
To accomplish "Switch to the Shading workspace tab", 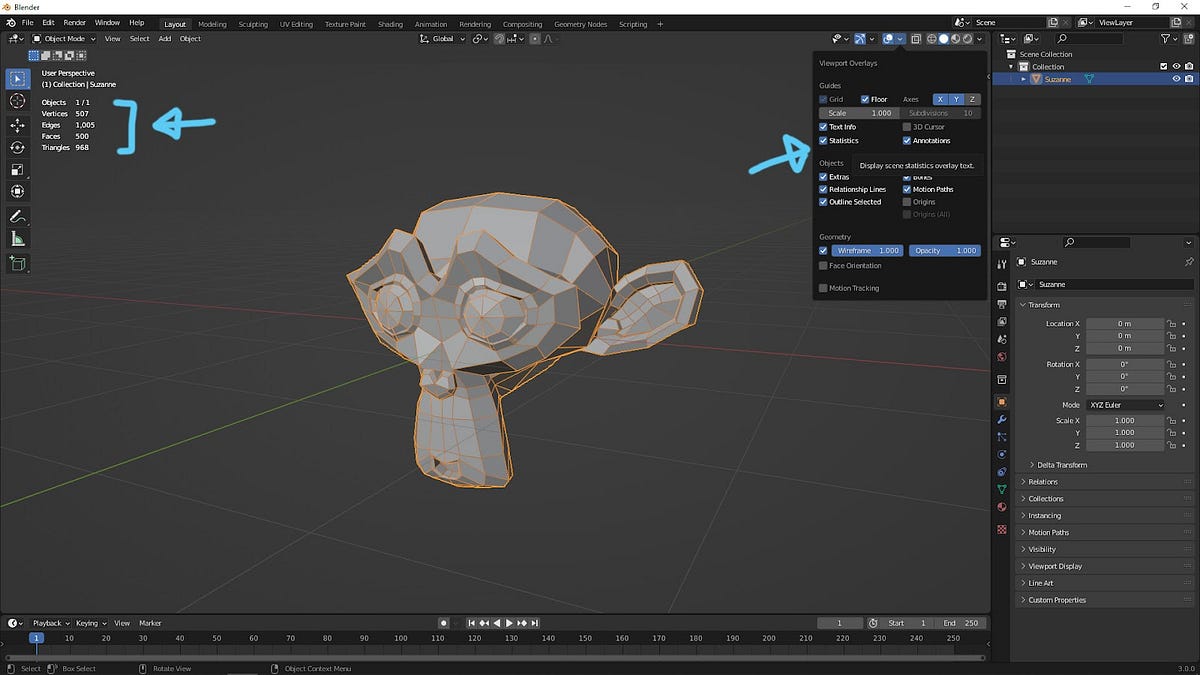I will [x=390, y=23].
